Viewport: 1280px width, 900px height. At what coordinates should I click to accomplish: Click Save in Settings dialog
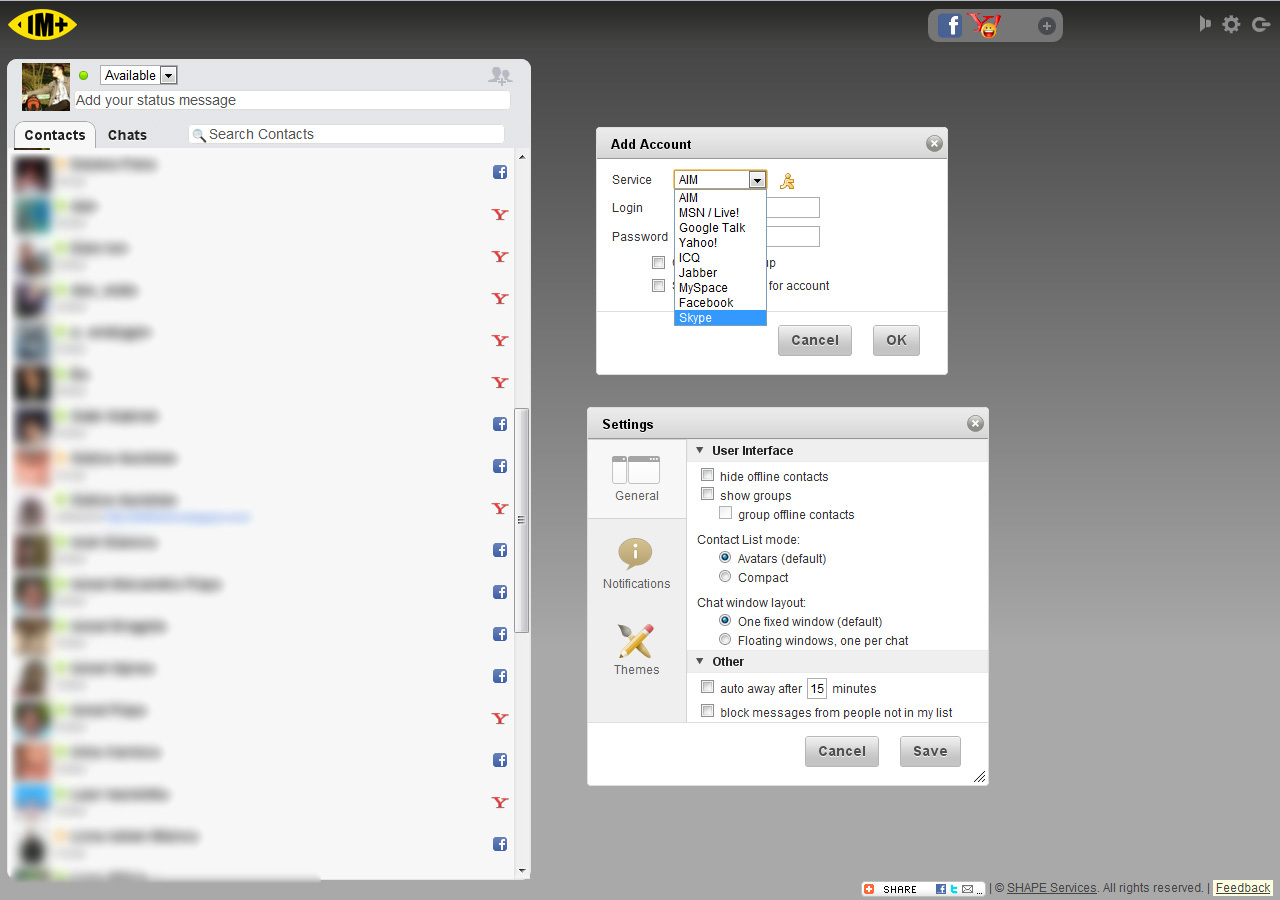[930, 751]
